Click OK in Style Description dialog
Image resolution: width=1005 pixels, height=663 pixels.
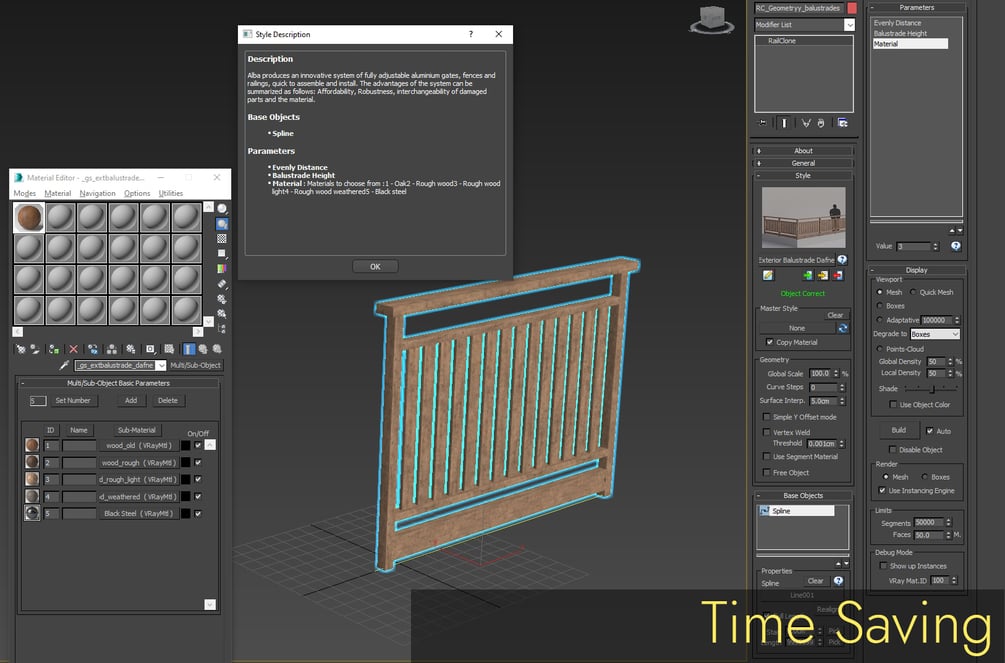coord(375,266)
